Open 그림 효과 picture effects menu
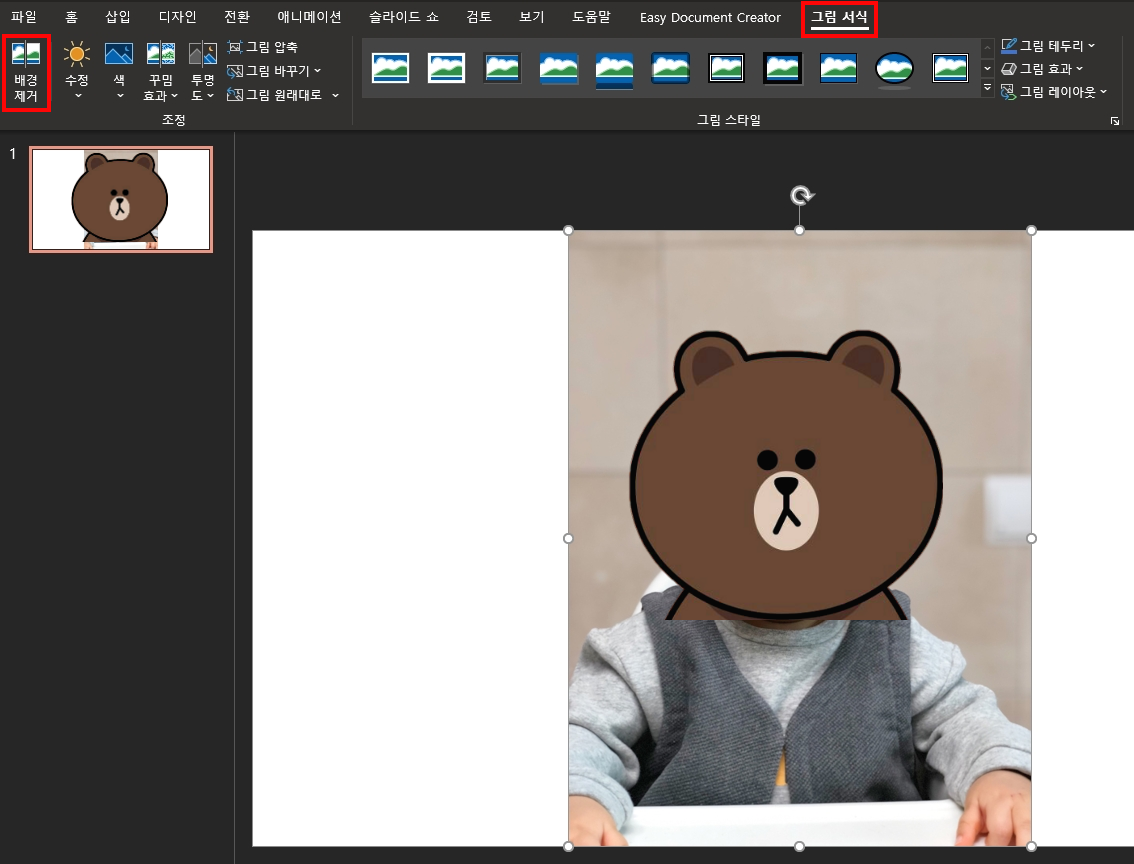 (1042, 69)
